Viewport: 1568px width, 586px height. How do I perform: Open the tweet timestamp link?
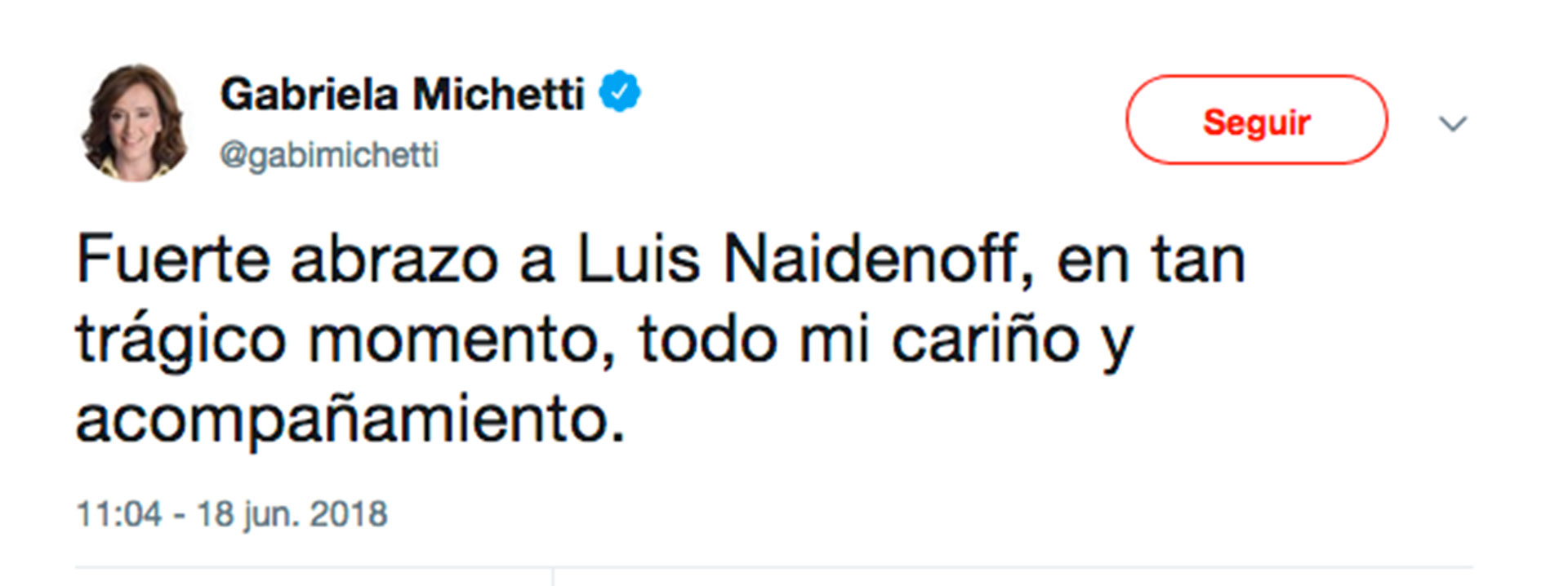coord(231,513)
